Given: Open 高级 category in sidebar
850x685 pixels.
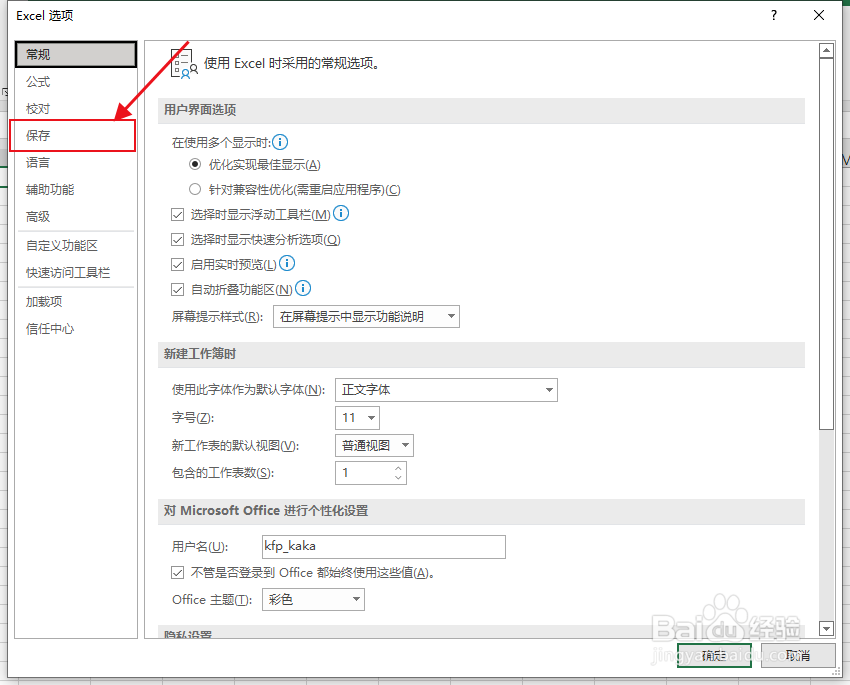Looking at the screenshot, I should tap(76, 216).
